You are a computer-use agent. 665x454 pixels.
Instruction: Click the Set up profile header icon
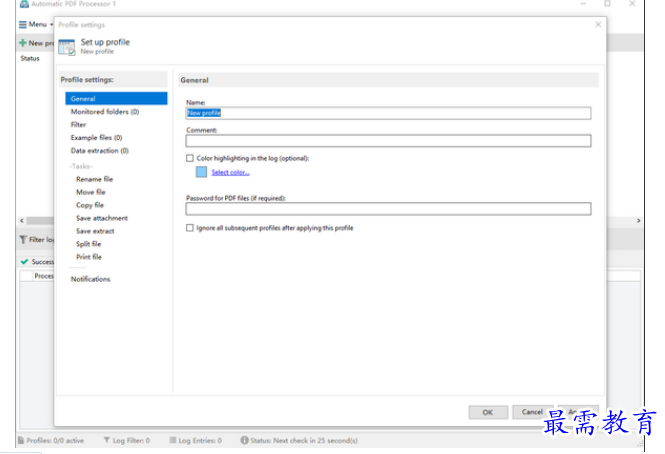pyautogui.click(x=67, y=47)
